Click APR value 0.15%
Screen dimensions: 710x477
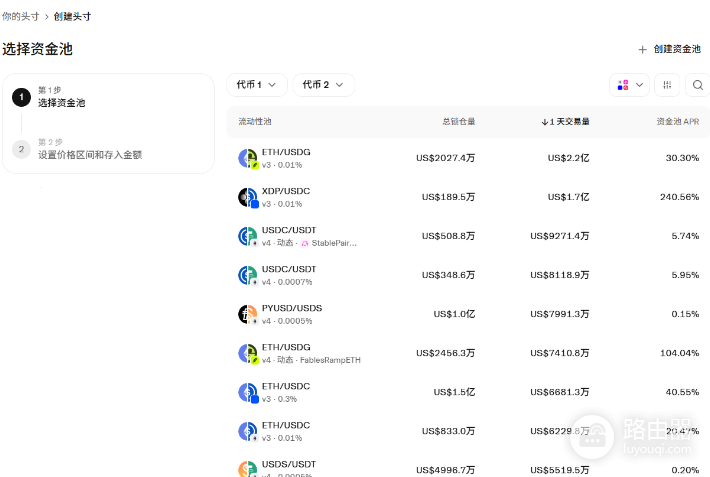(x=685, y=314)
